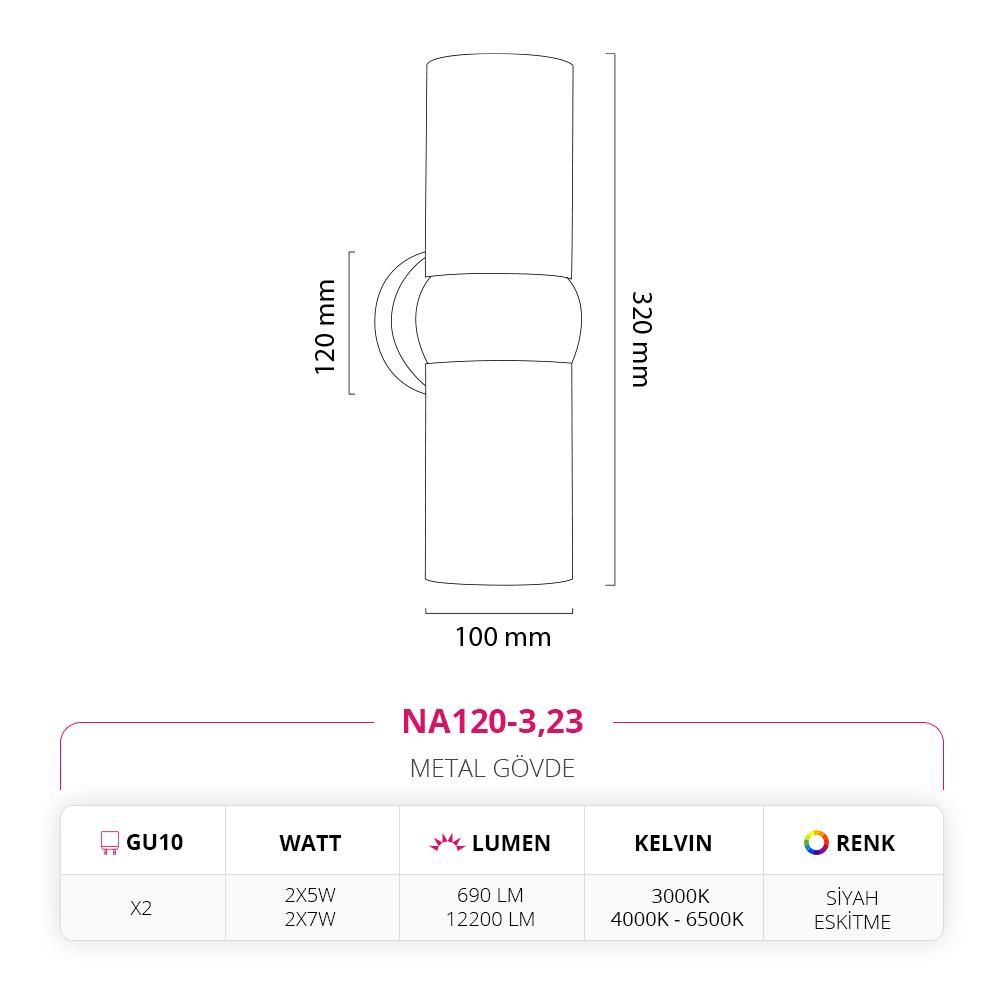Select the upper cylinder of the lamp drawing

point(499,165)
